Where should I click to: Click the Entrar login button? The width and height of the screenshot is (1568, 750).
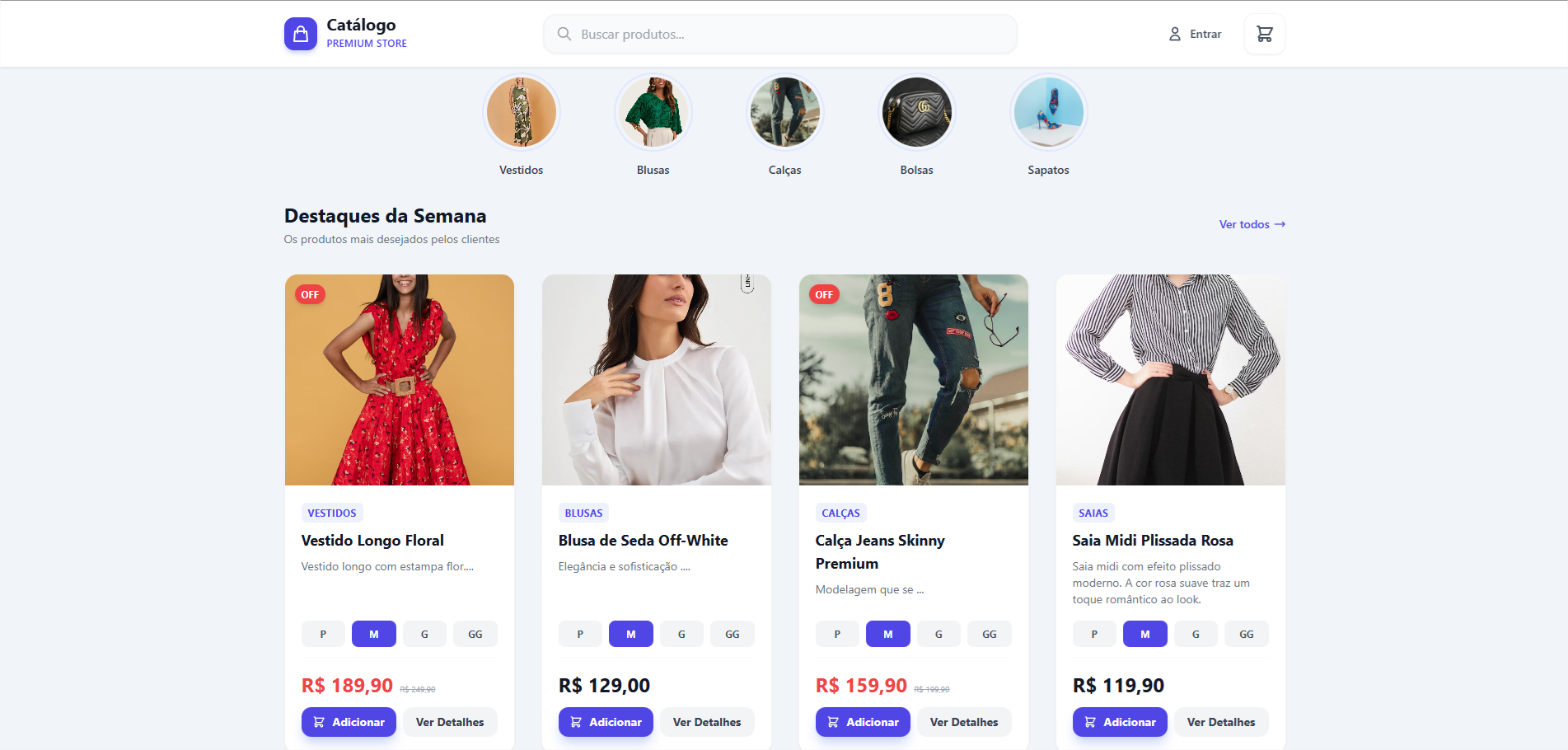click(1195, 34)
